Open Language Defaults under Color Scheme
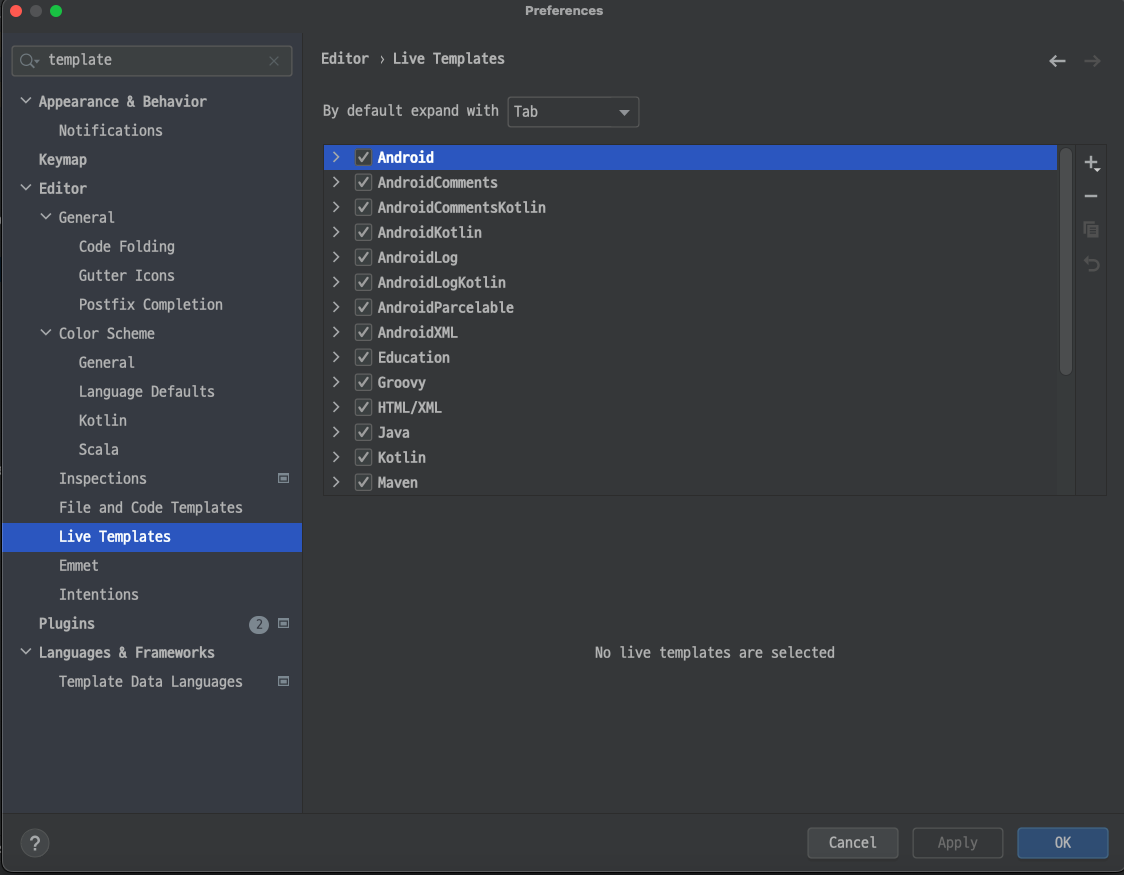1124x875 pixels. (x=146, y=391)
